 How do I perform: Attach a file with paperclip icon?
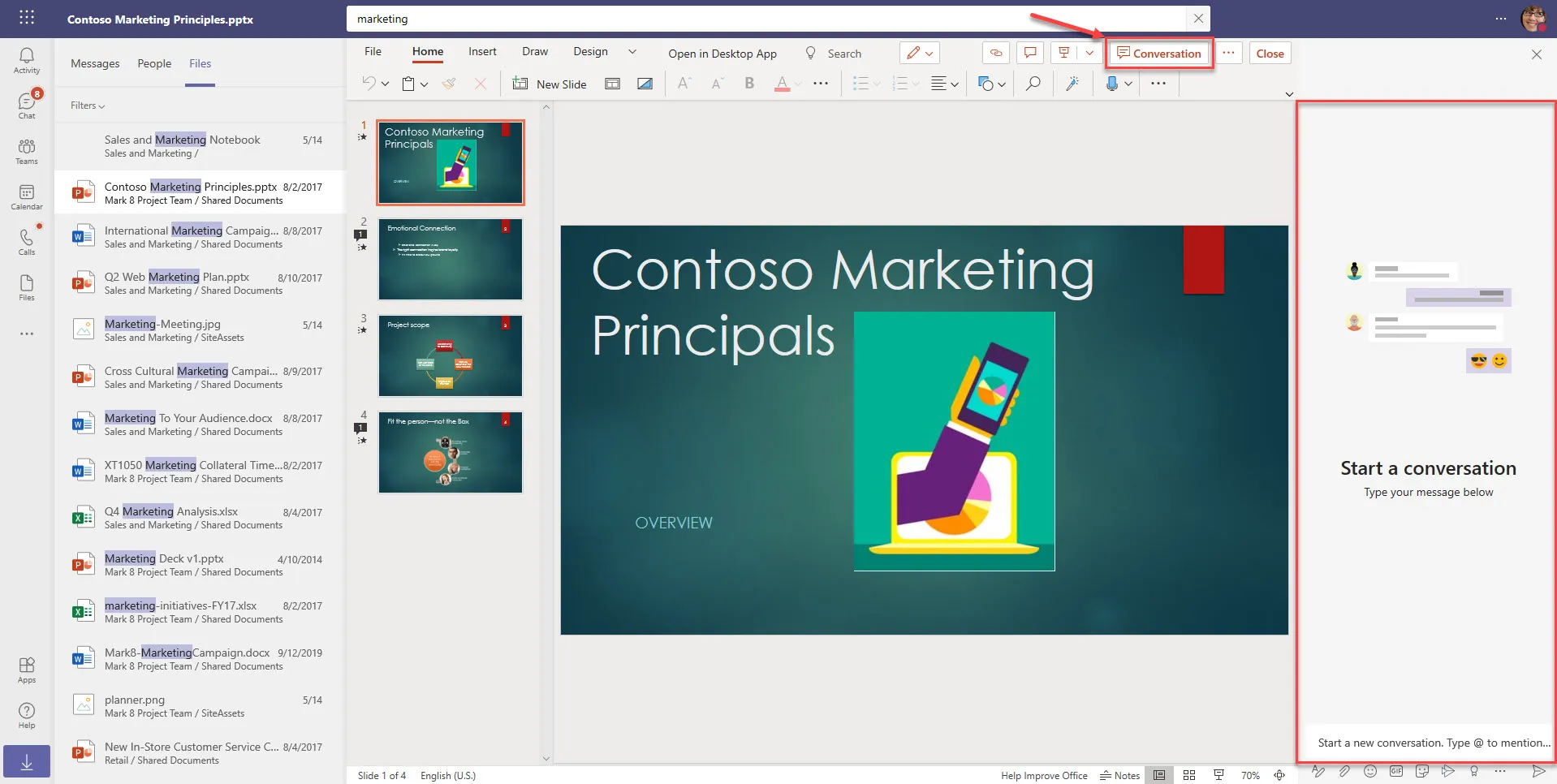[1344, 771]
